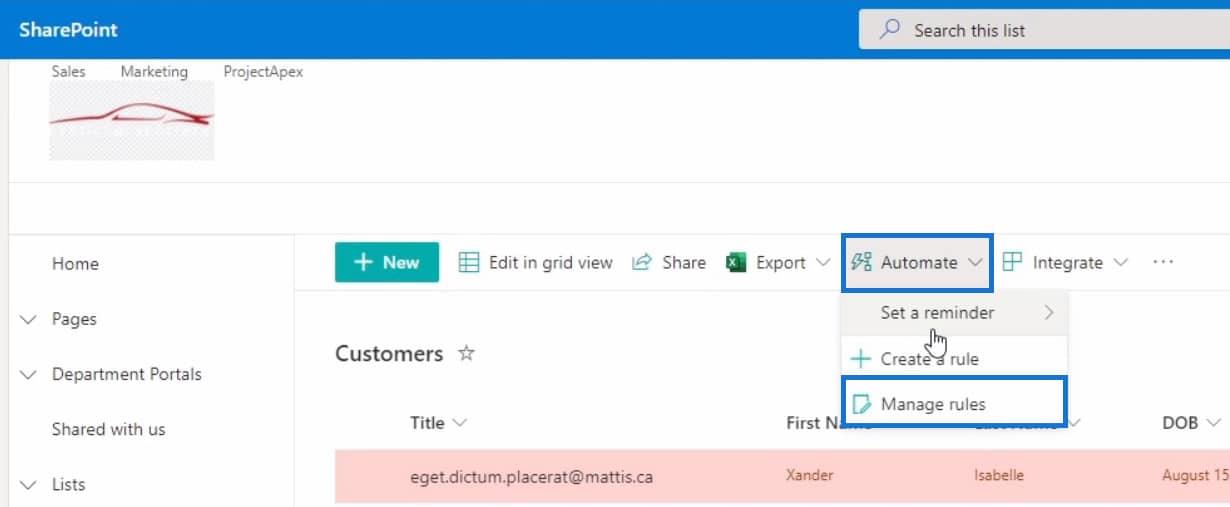Image resolution: width=1230 pixels, height=507 pixels.
Task: Open the ProjectApex navigation link
Action: tap(263, 71)
